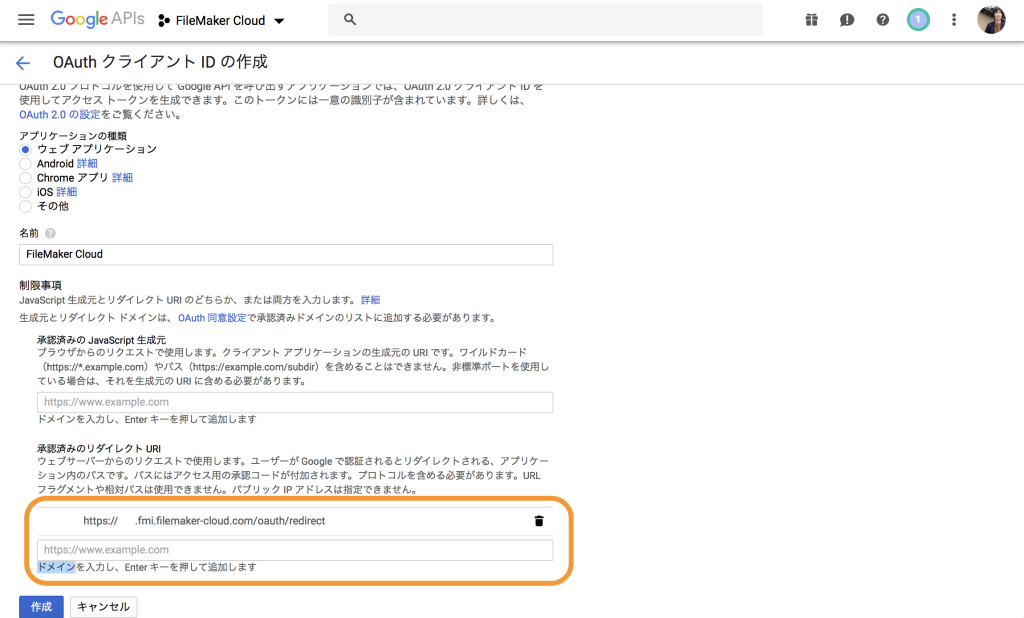This screenshot has height=618, width=1024.
Task: Click the JavaScript origin URI input field
Action: pyautogui.click(x=295, y=402)
